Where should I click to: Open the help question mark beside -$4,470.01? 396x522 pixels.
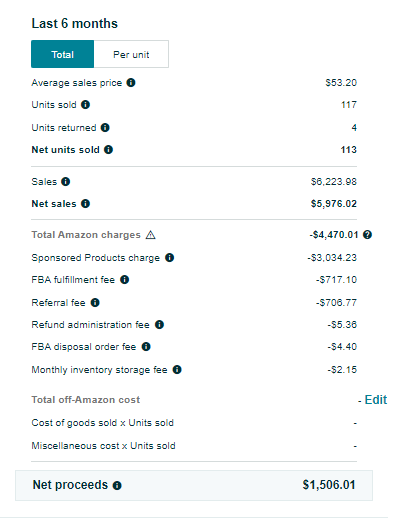click(367, 235)
